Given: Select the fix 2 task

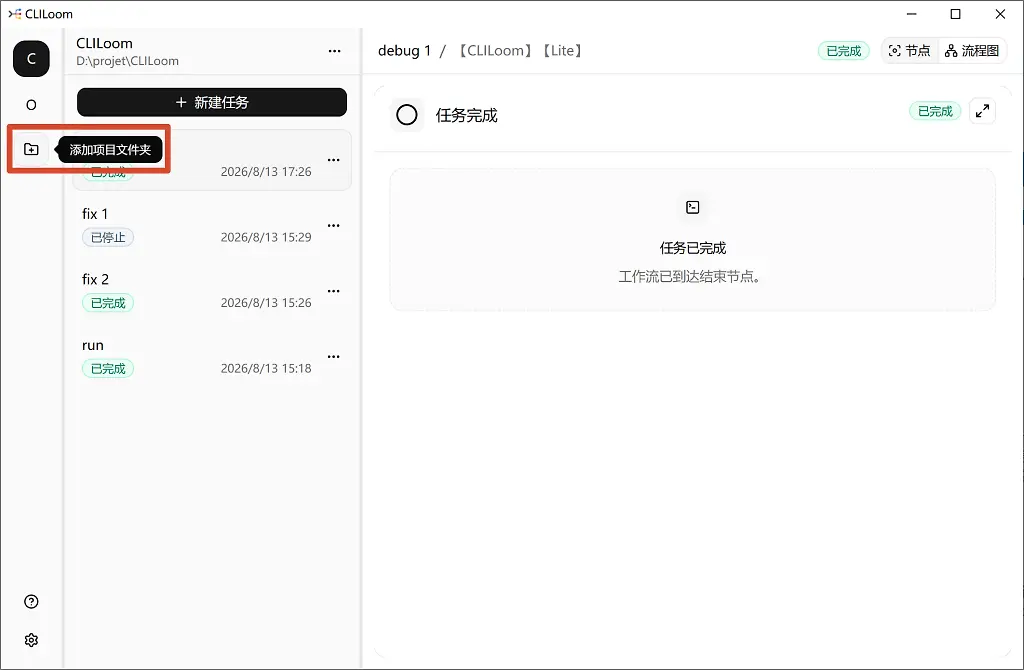Looking at the screenshot, I should 212,291.
